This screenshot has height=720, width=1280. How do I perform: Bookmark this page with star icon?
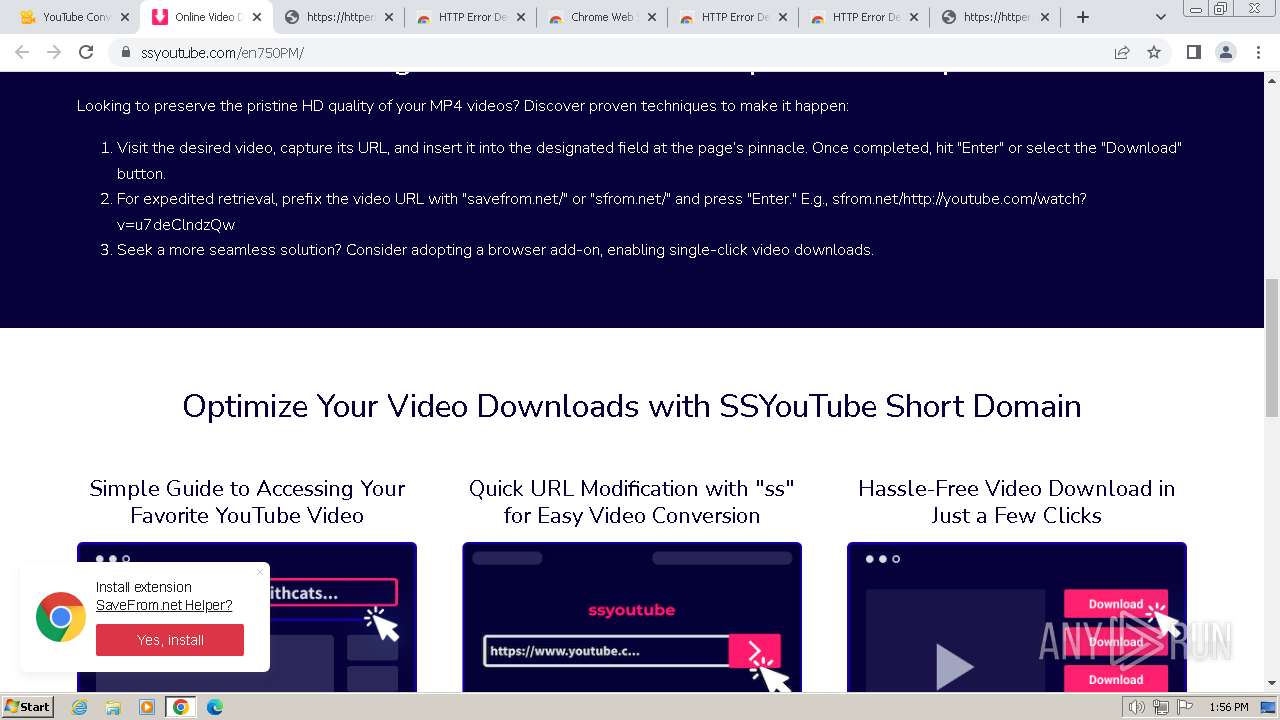(1154, 52)
